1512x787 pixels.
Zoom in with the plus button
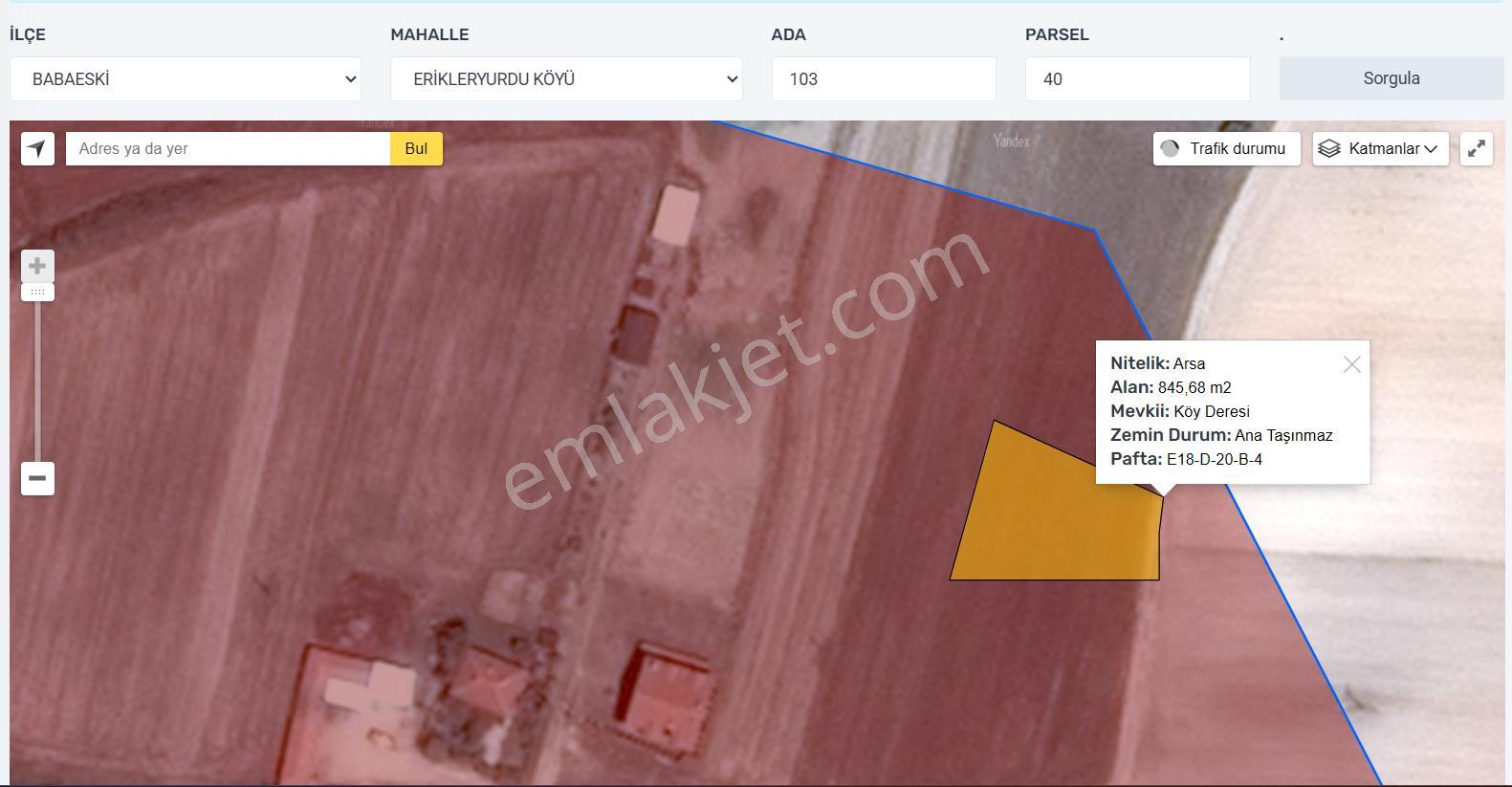point(37,266)
